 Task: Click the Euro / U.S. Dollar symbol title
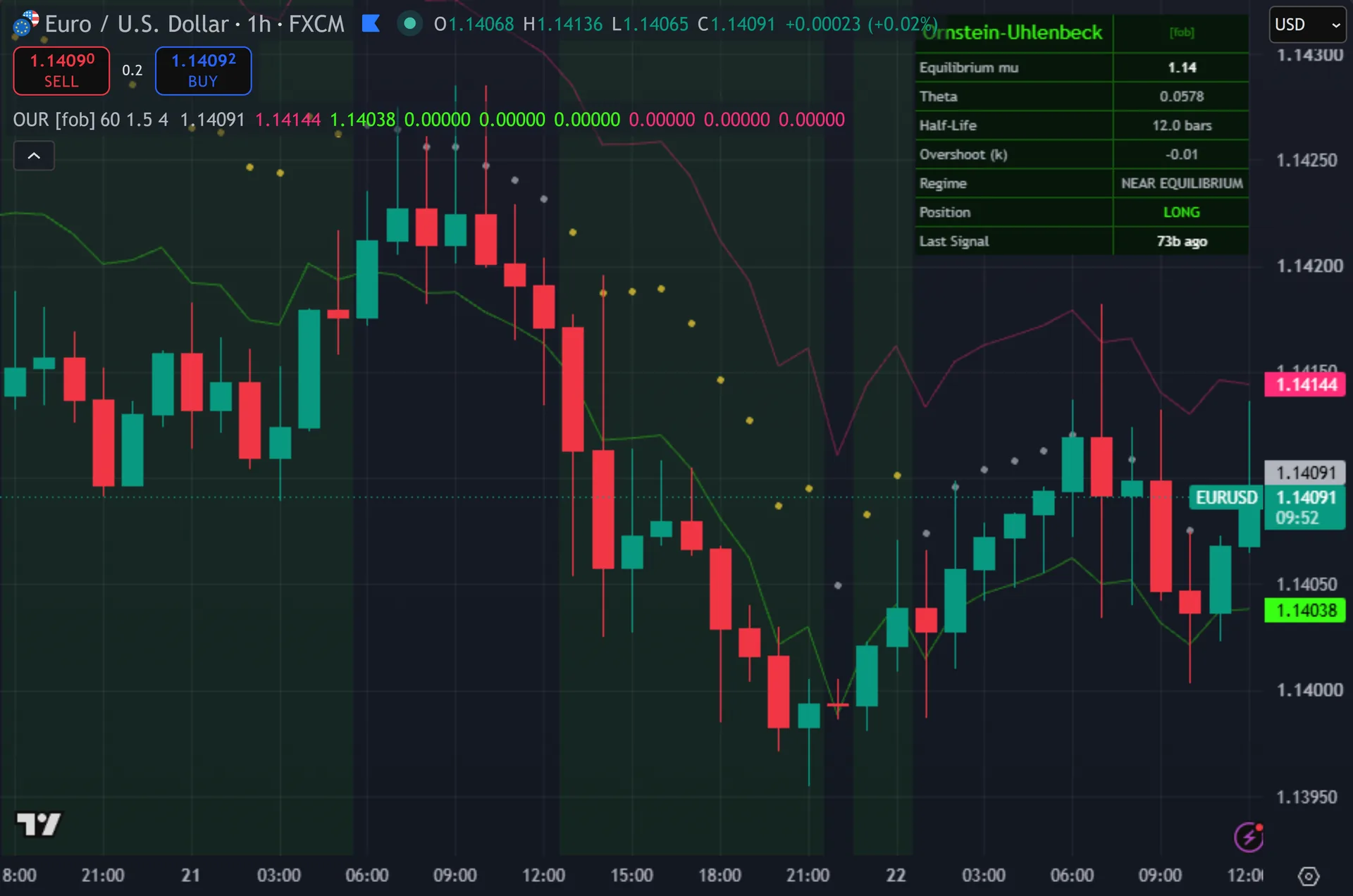137,24
